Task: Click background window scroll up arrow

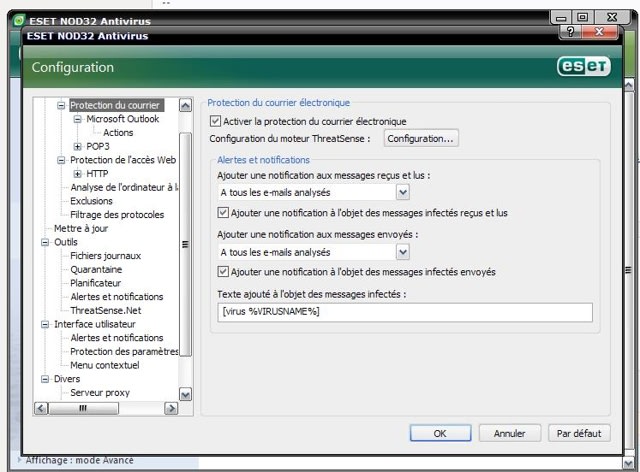Action: click(629, 85)
